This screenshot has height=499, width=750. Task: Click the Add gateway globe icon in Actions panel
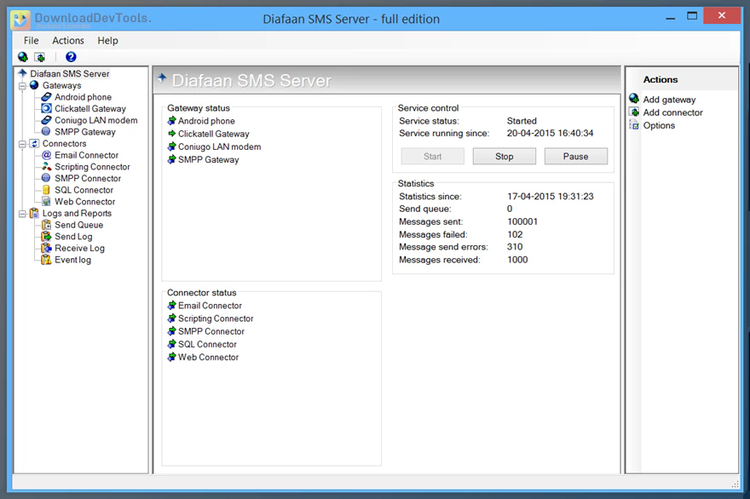634,99
